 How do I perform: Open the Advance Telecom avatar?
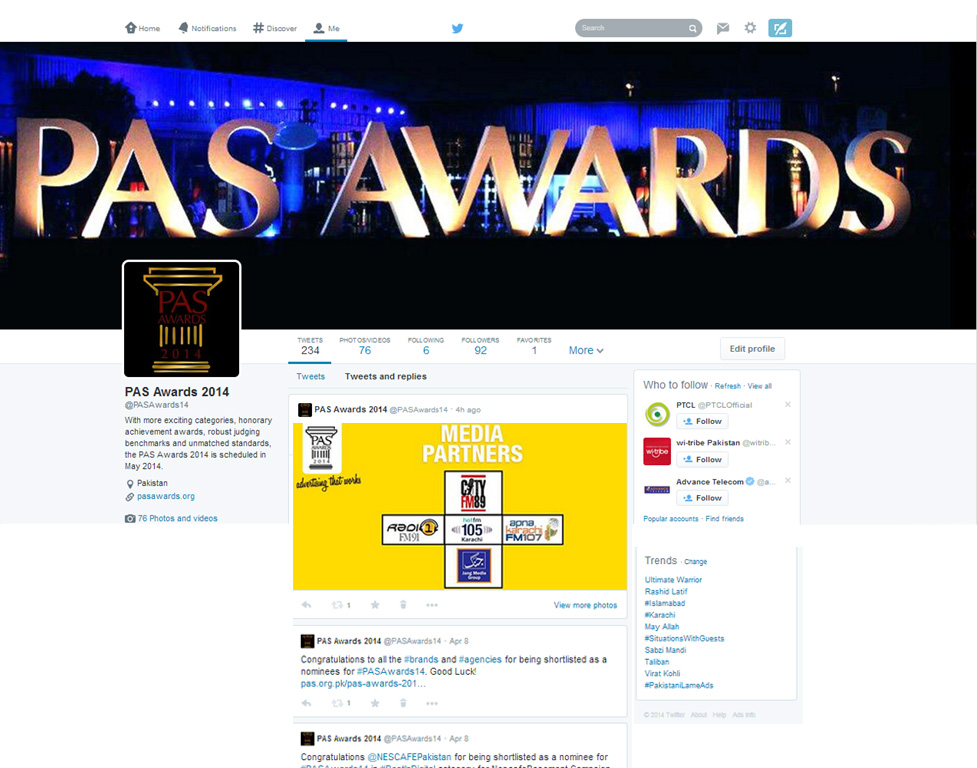657,490
